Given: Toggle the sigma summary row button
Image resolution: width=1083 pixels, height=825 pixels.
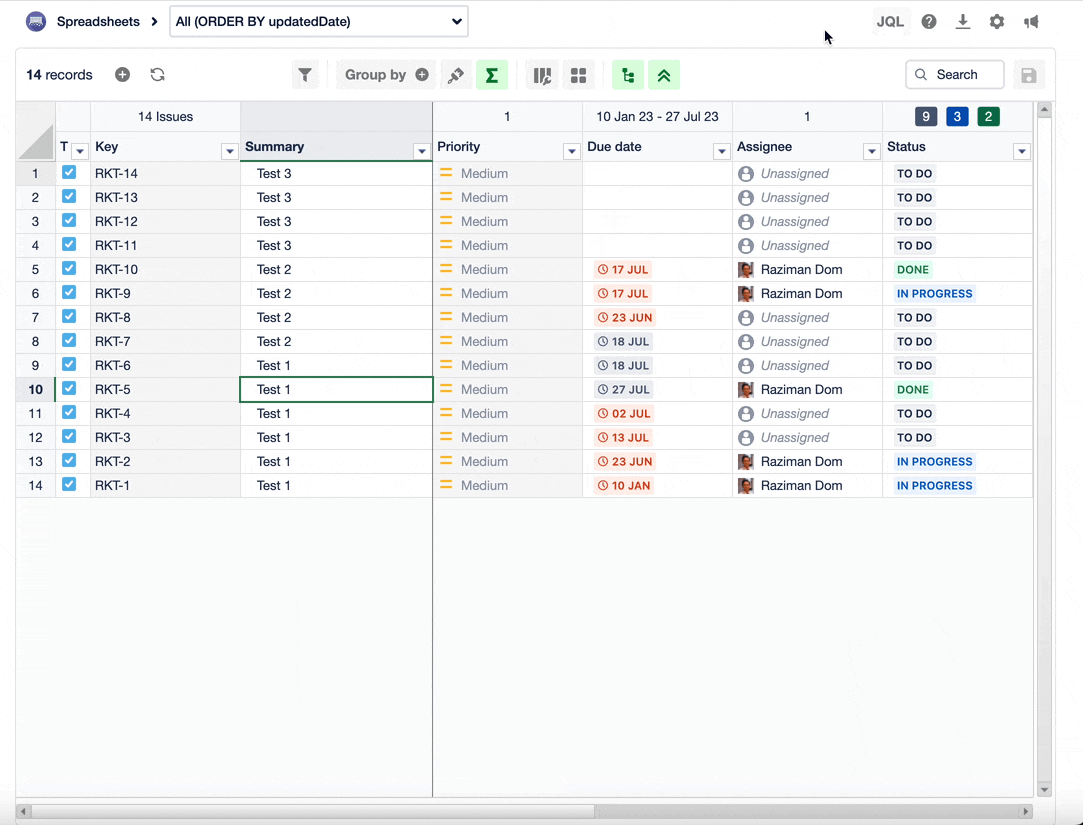Looking at the screenshot, I should pyautogui.click(x=491, y=75).
